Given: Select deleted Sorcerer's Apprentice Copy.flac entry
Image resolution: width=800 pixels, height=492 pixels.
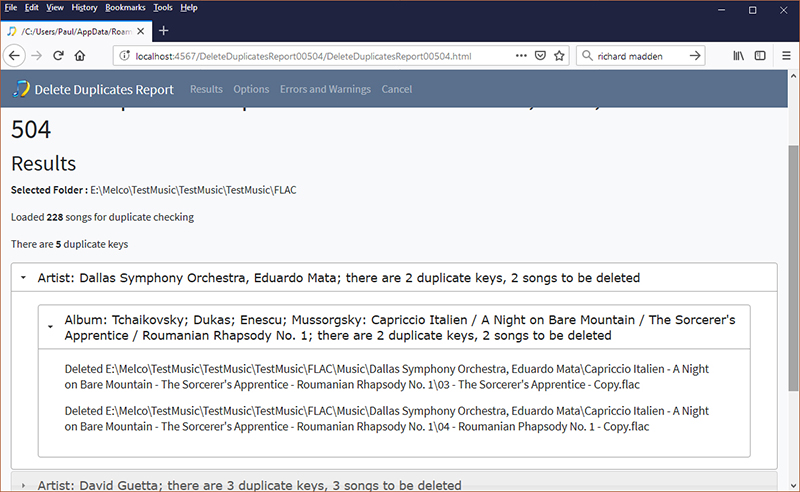Looking at the screenshot, I should 387,377.
